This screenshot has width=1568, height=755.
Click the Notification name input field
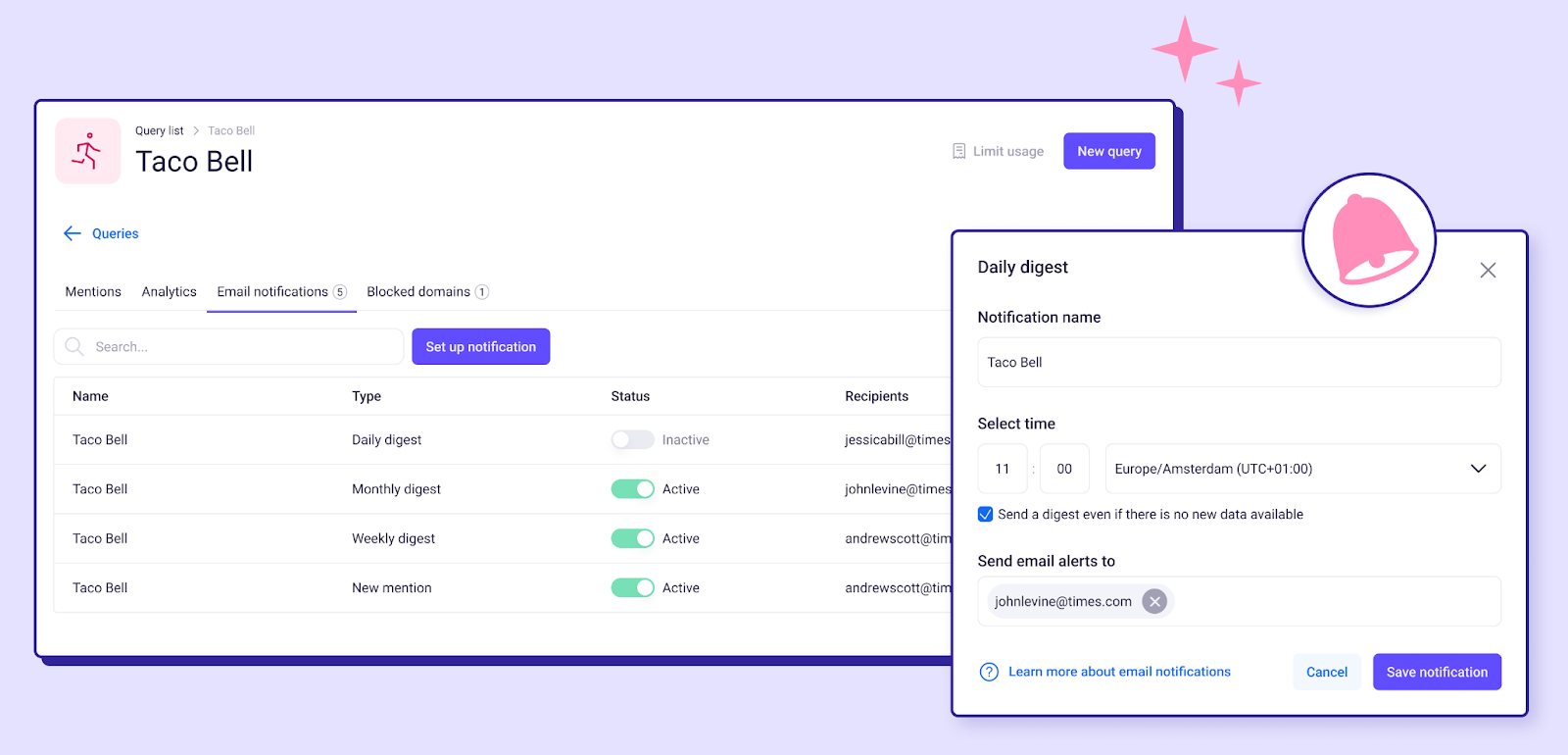pos(1239,362)
